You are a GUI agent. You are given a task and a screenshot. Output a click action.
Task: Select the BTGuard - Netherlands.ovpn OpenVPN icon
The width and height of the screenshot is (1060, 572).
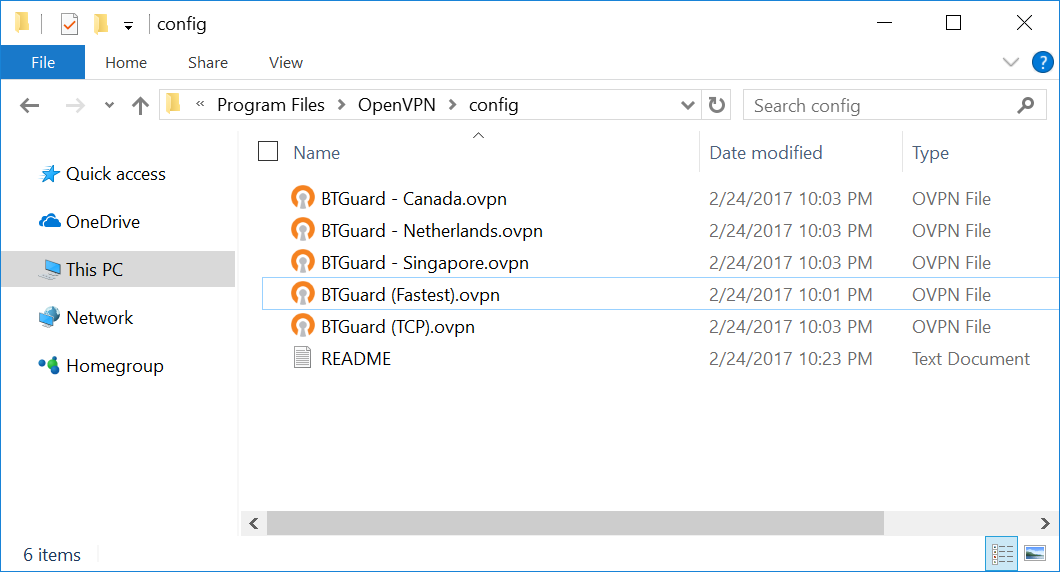[302, 231]
